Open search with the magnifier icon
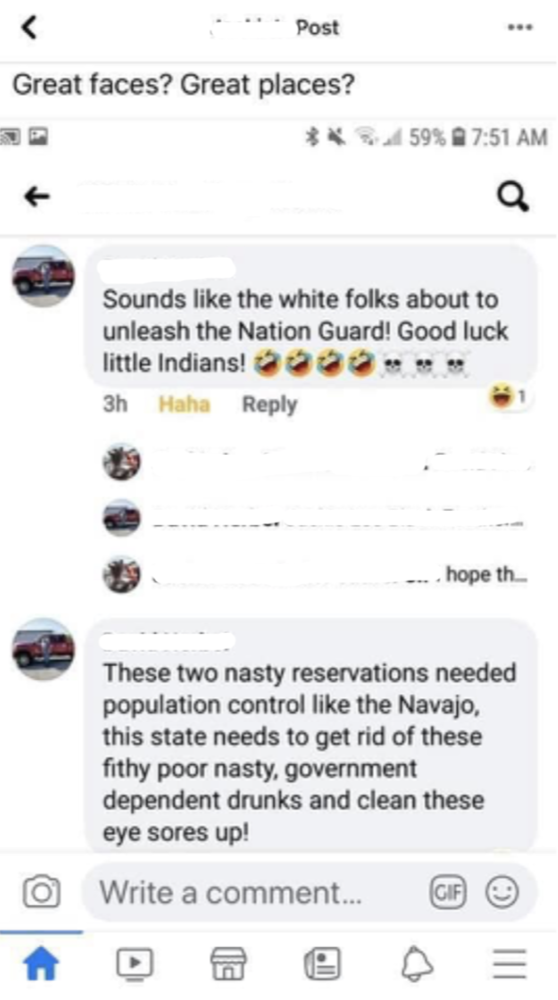 click(515, 198)
